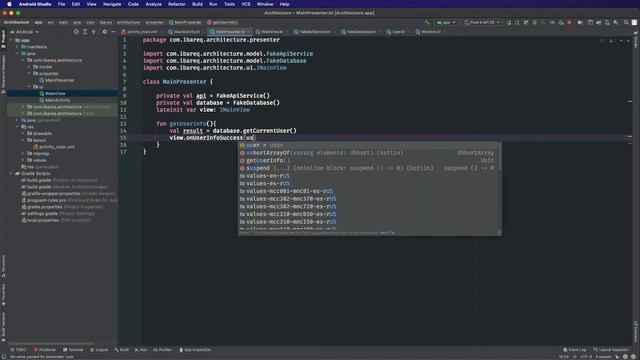Image resolution: width=640 pixels, height=360 pixels.
Task: Open the App Inspection tool window
Action: pyautogui.click(x=195, y=350)
